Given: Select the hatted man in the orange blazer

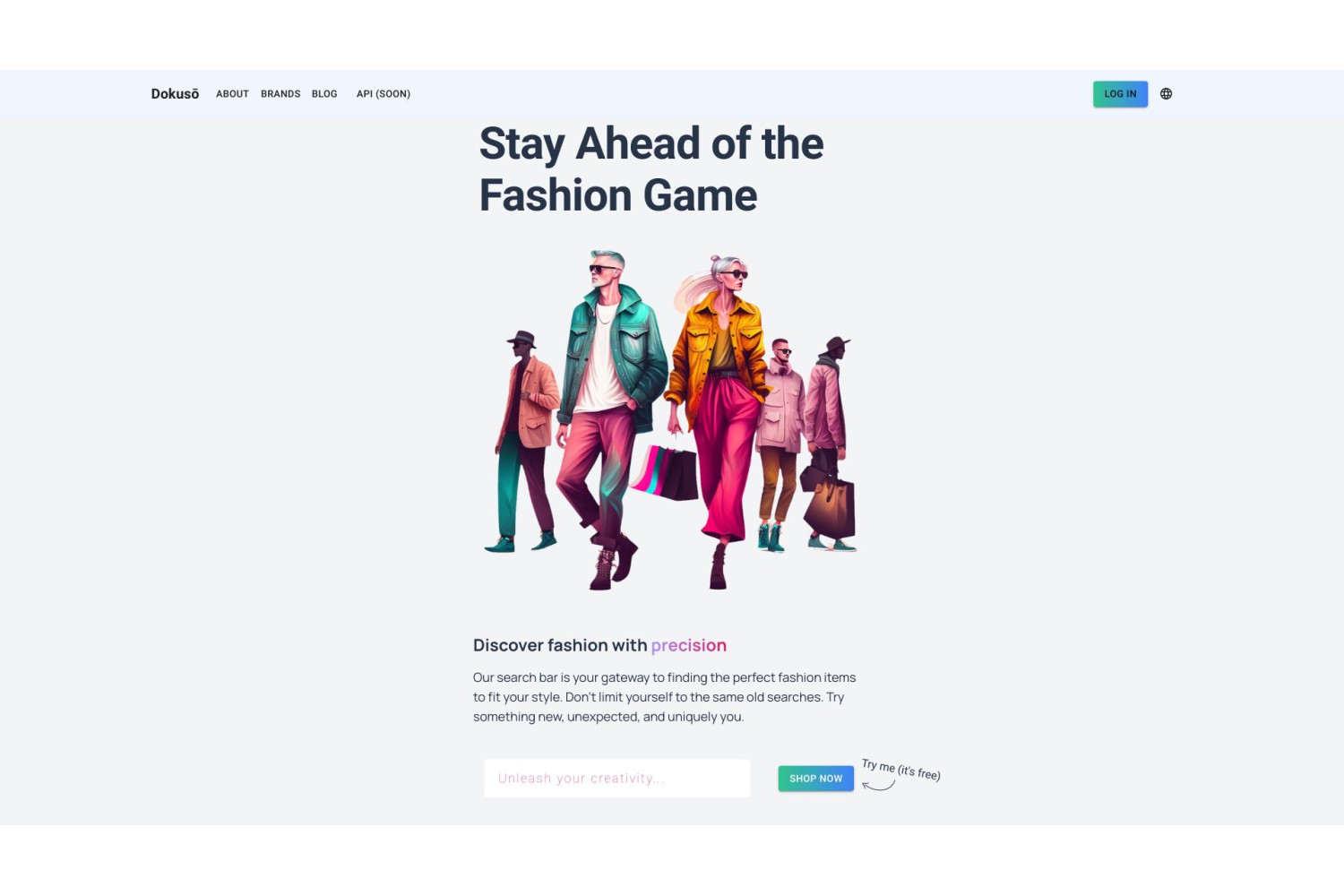Looking at the screenshot, I should pyautogui.click(x=527, y=441).
